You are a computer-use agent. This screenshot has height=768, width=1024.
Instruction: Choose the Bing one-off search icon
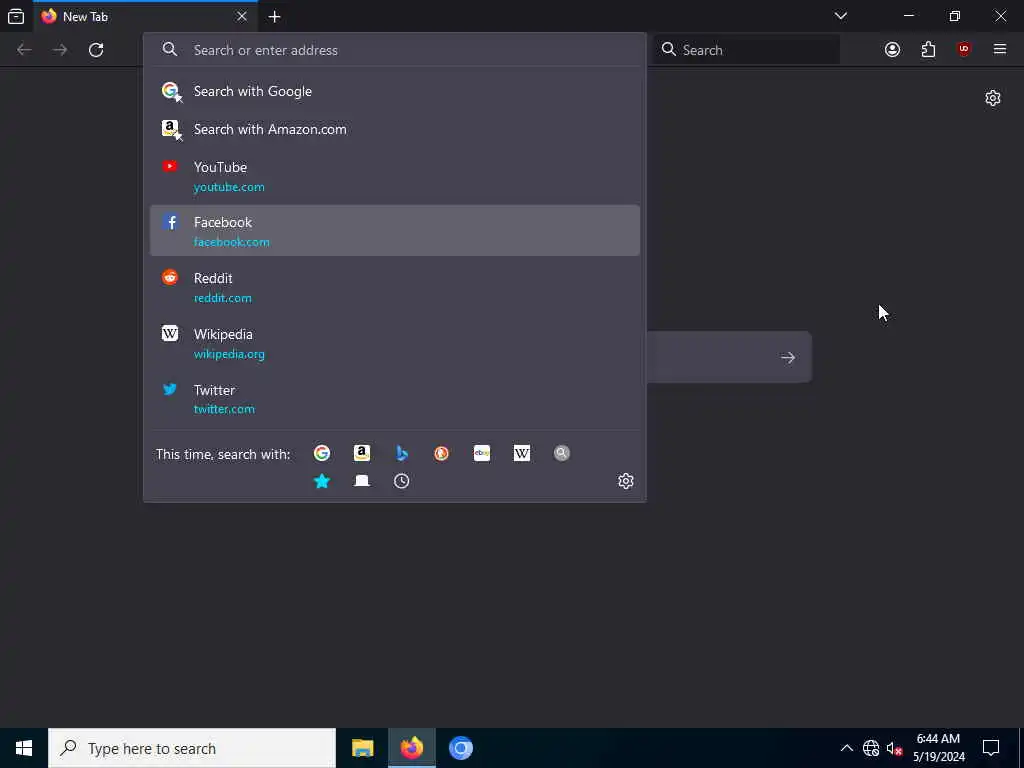402,453
